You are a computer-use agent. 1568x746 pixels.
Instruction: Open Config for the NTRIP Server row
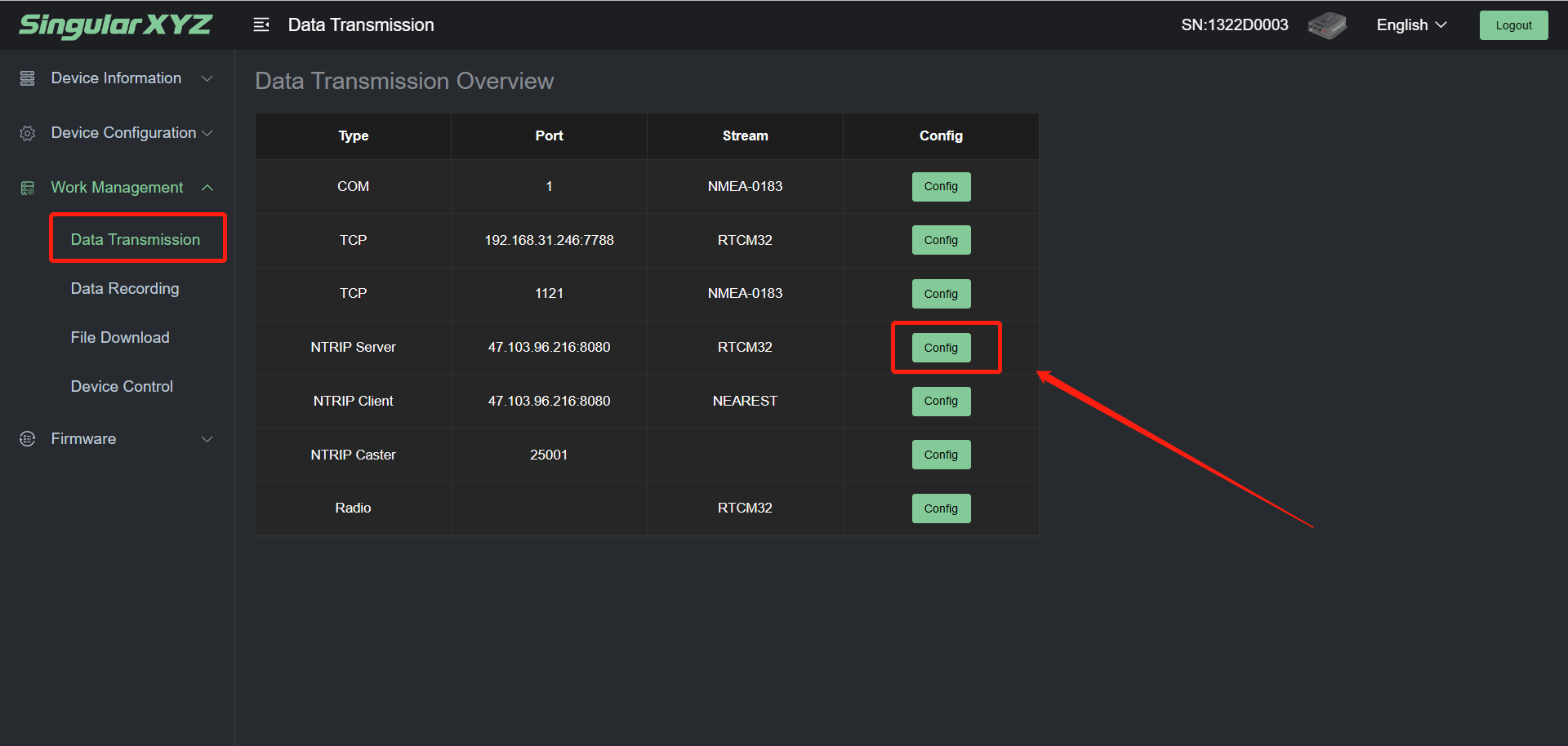pos(941,348)
